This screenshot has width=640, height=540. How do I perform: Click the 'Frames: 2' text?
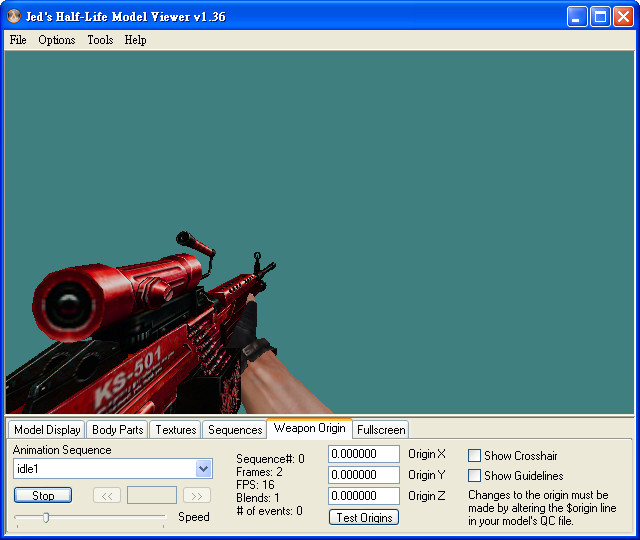point(259,472)
